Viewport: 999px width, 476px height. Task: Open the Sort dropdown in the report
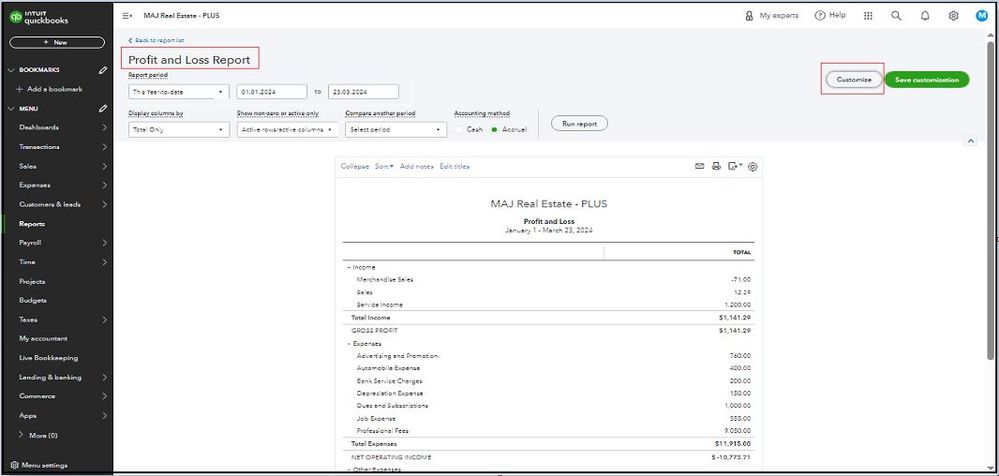coord(384,166)
